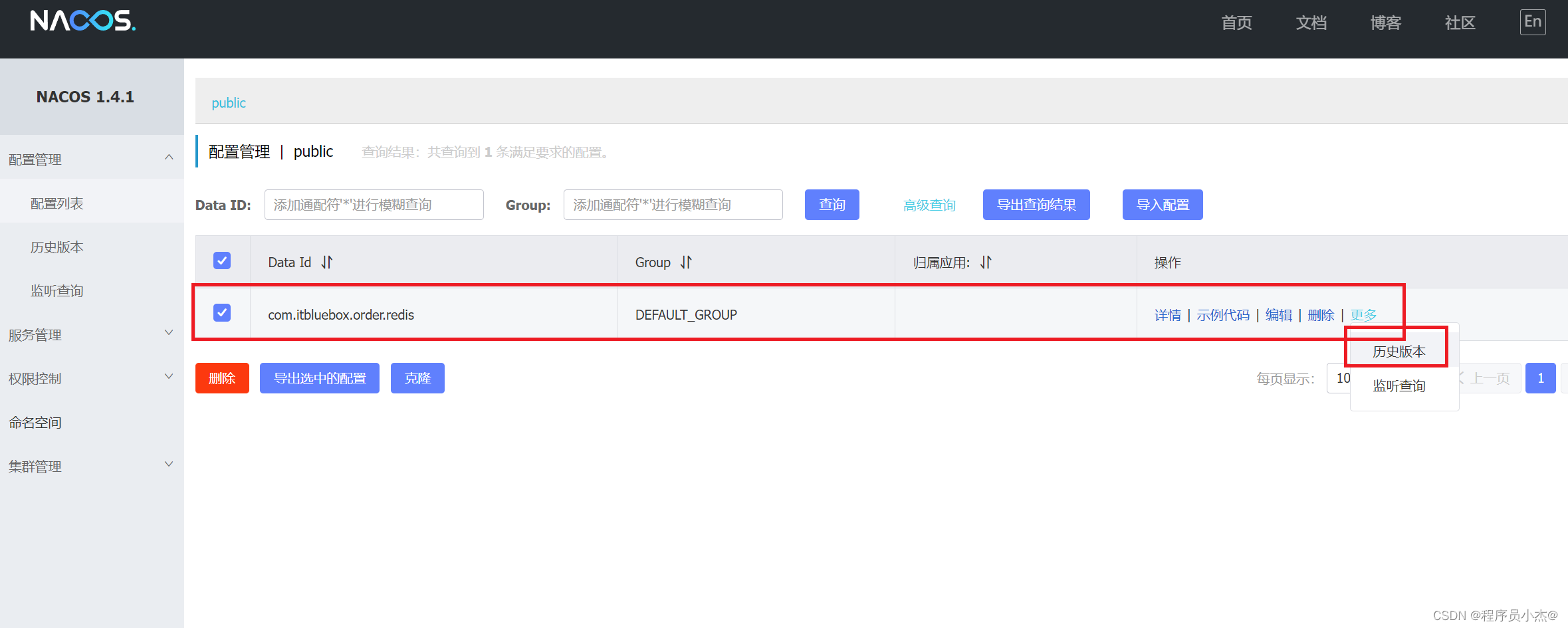
Task: Go to 首页 in the top navigation
Action: point(1236,23)
